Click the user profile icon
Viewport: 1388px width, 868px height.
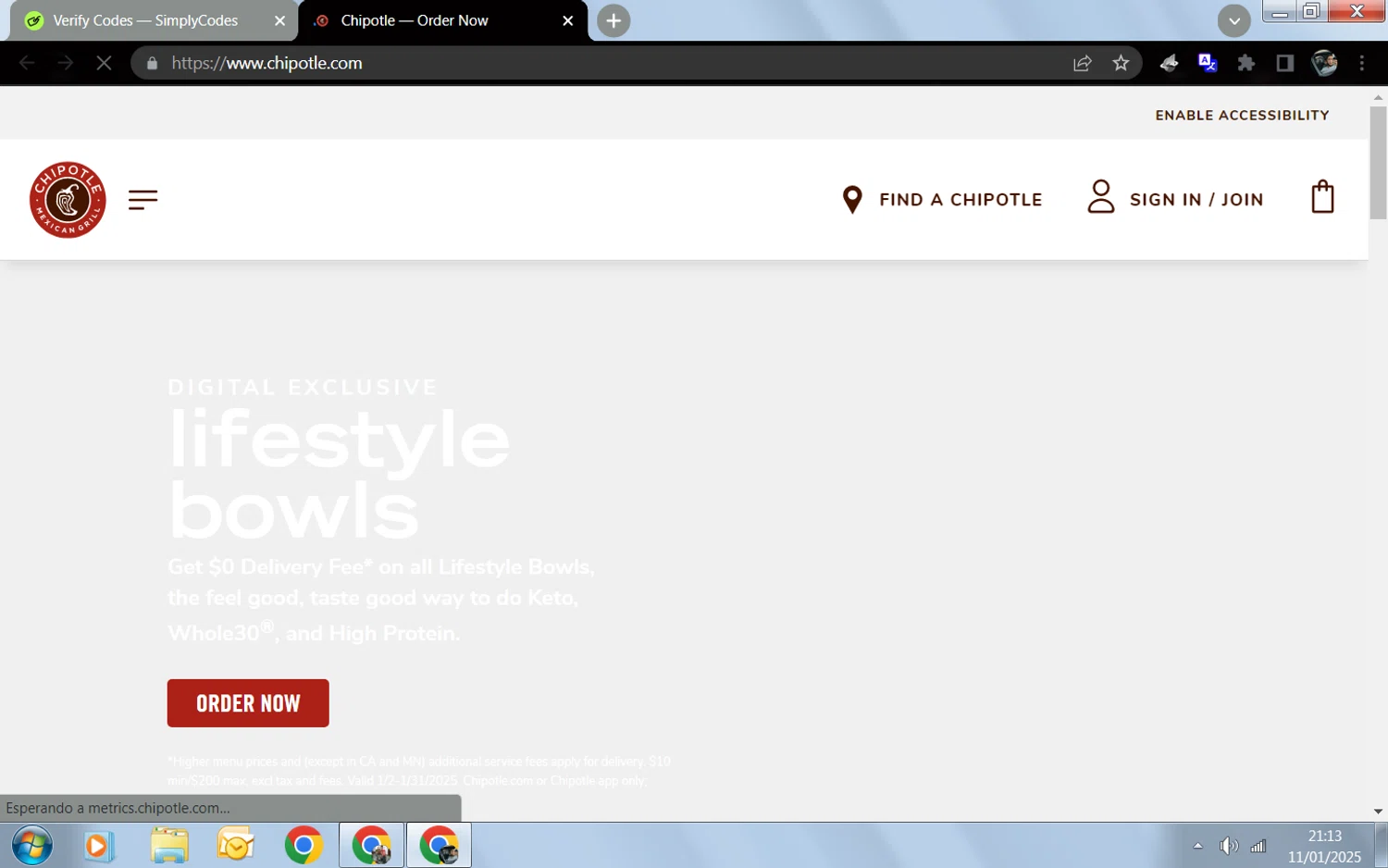1100,197
